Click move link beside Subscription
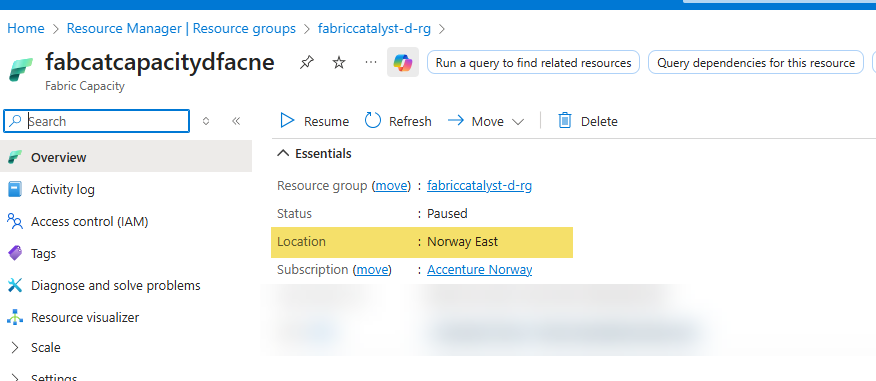The height and width of the screenshot is (381, 876). click(x=372, y=270)
